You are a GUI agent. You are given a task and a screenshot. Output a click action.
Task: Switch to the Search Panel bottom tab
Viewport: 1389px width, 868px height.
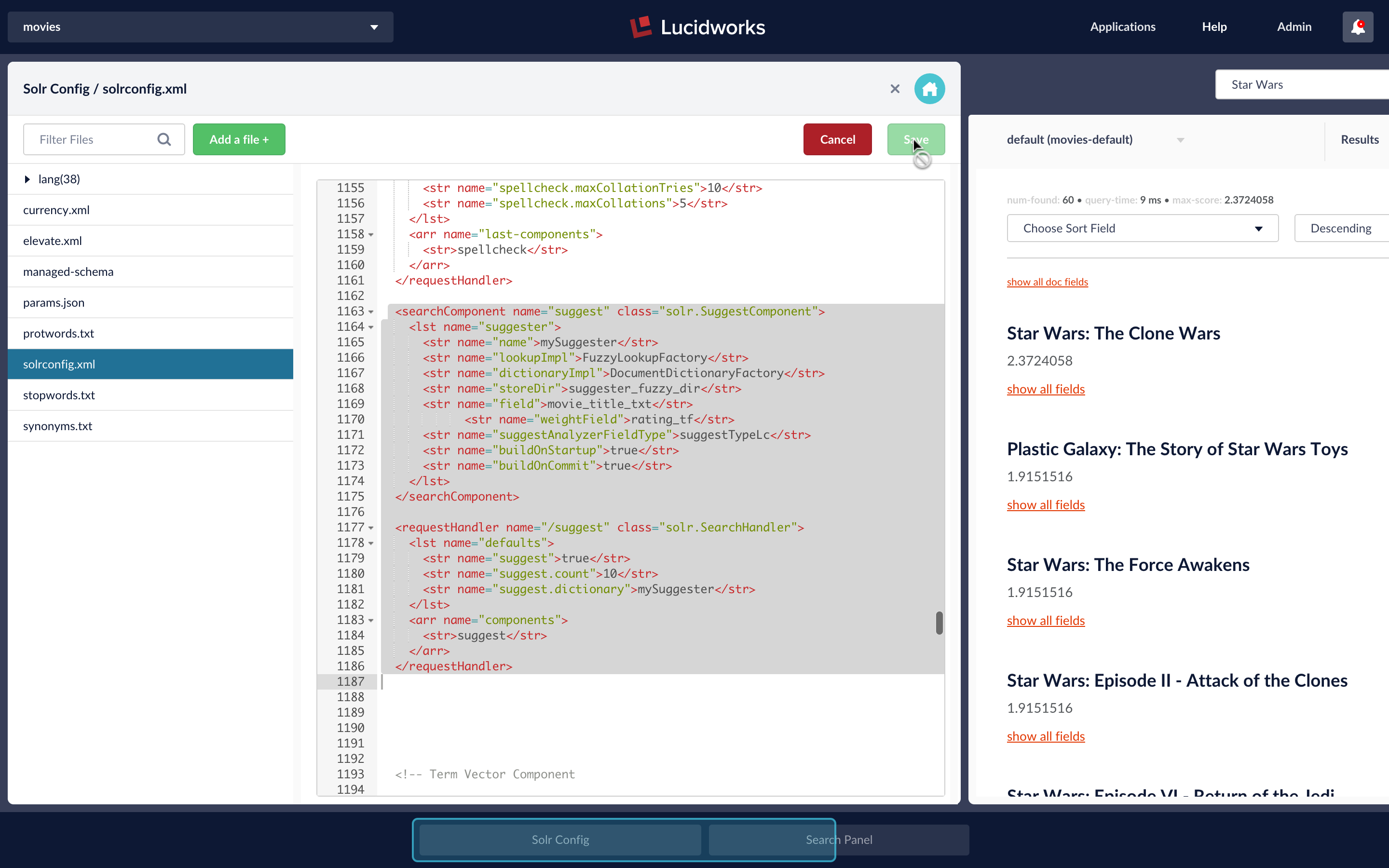pos(839,840)
